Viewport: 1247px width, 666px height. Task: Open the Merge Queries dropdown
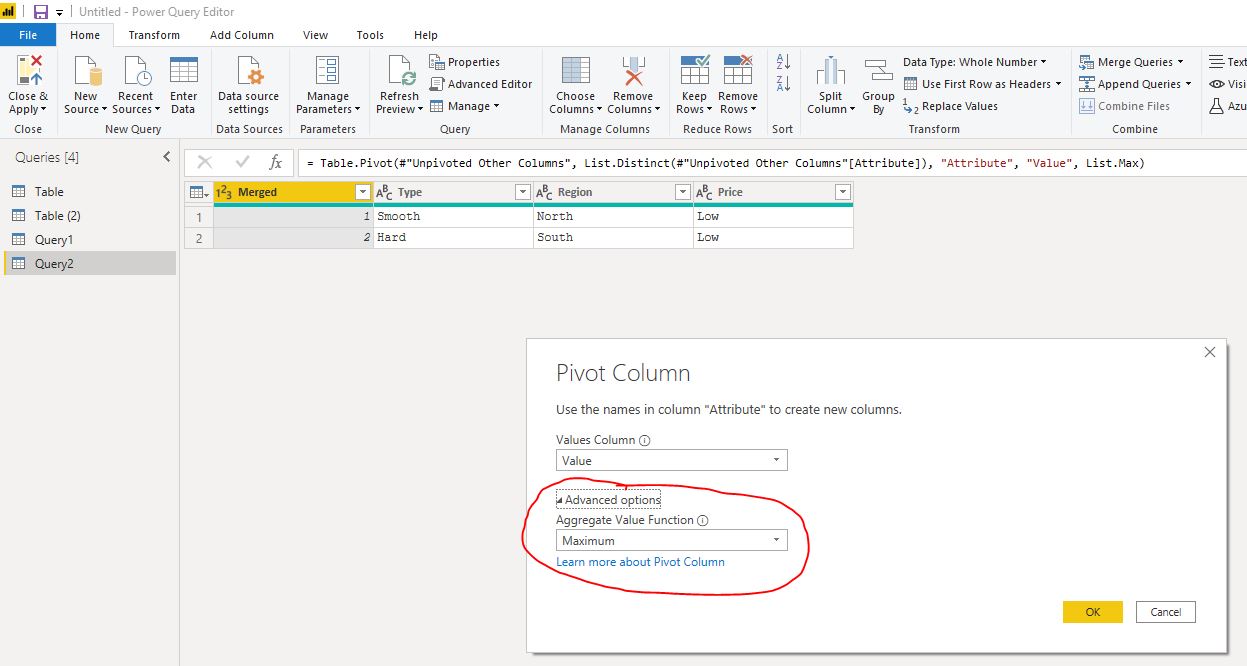[x=1131, y=62]
